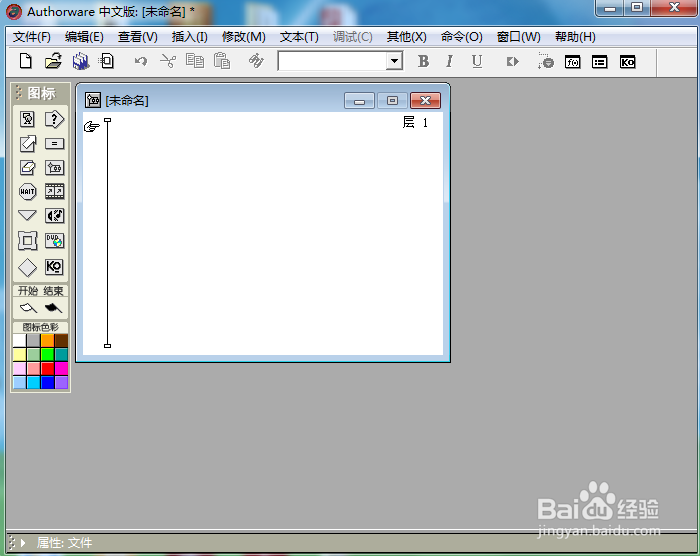Select the Map icon in palette

coord(54,168)
